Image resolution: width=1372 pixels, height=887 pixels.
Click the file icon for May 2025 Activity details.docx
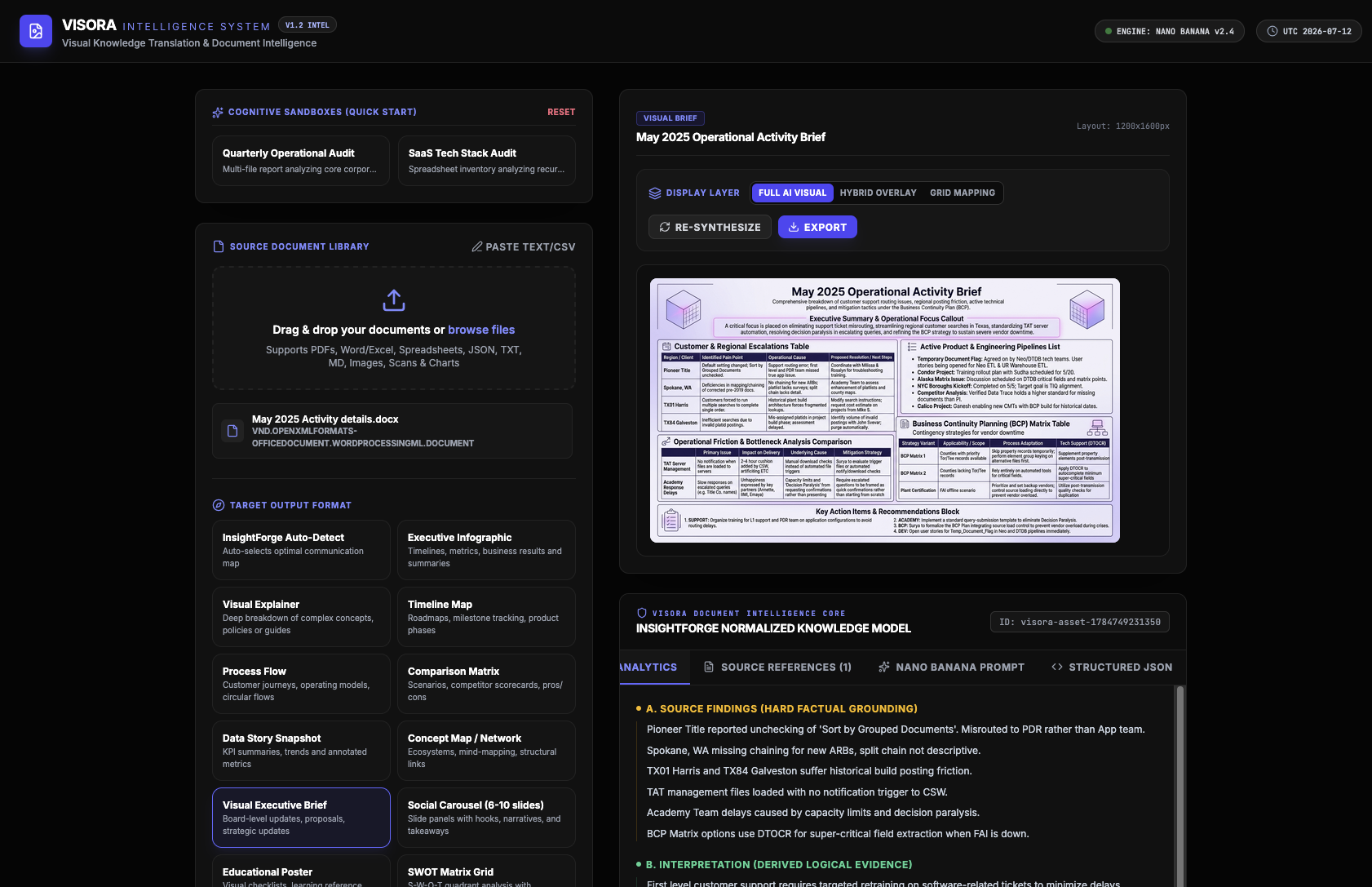tap(232, 431)
